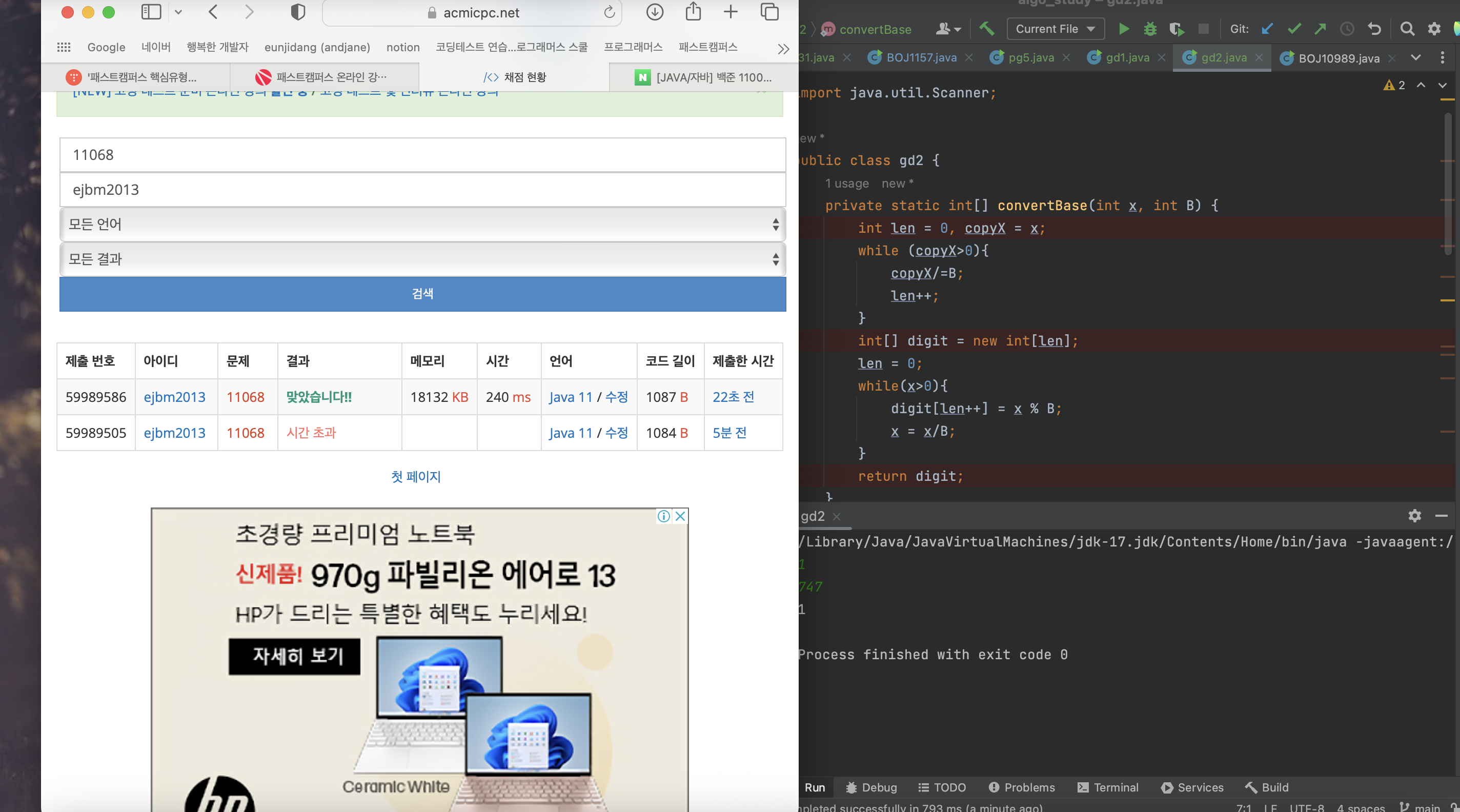Open Run panel settings gear
Image resolution: width=1460 pixels, height=812 pixels.
(x=1415, y=516)
